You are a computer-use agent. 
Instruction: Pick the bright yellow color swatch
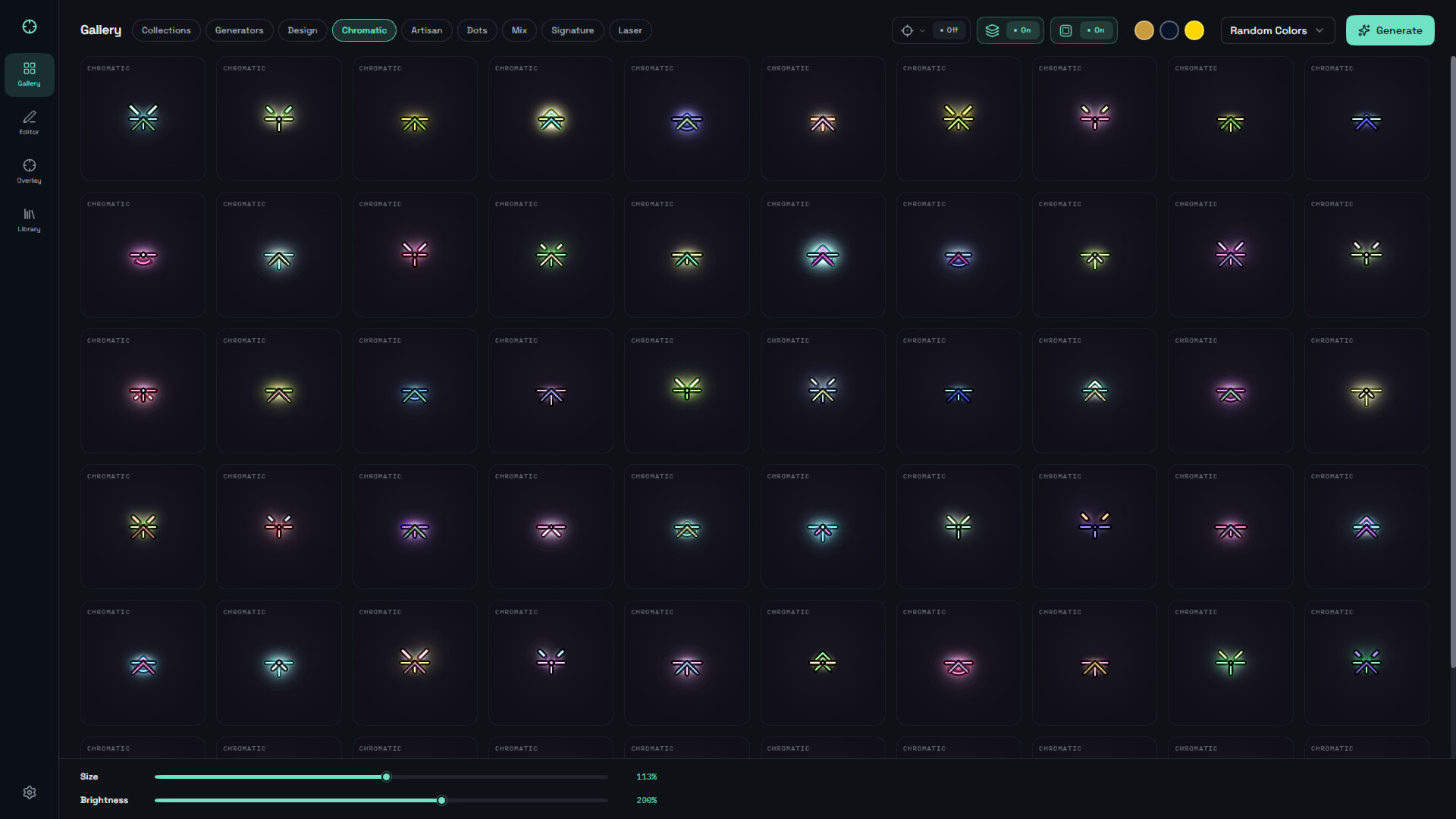1194,30
